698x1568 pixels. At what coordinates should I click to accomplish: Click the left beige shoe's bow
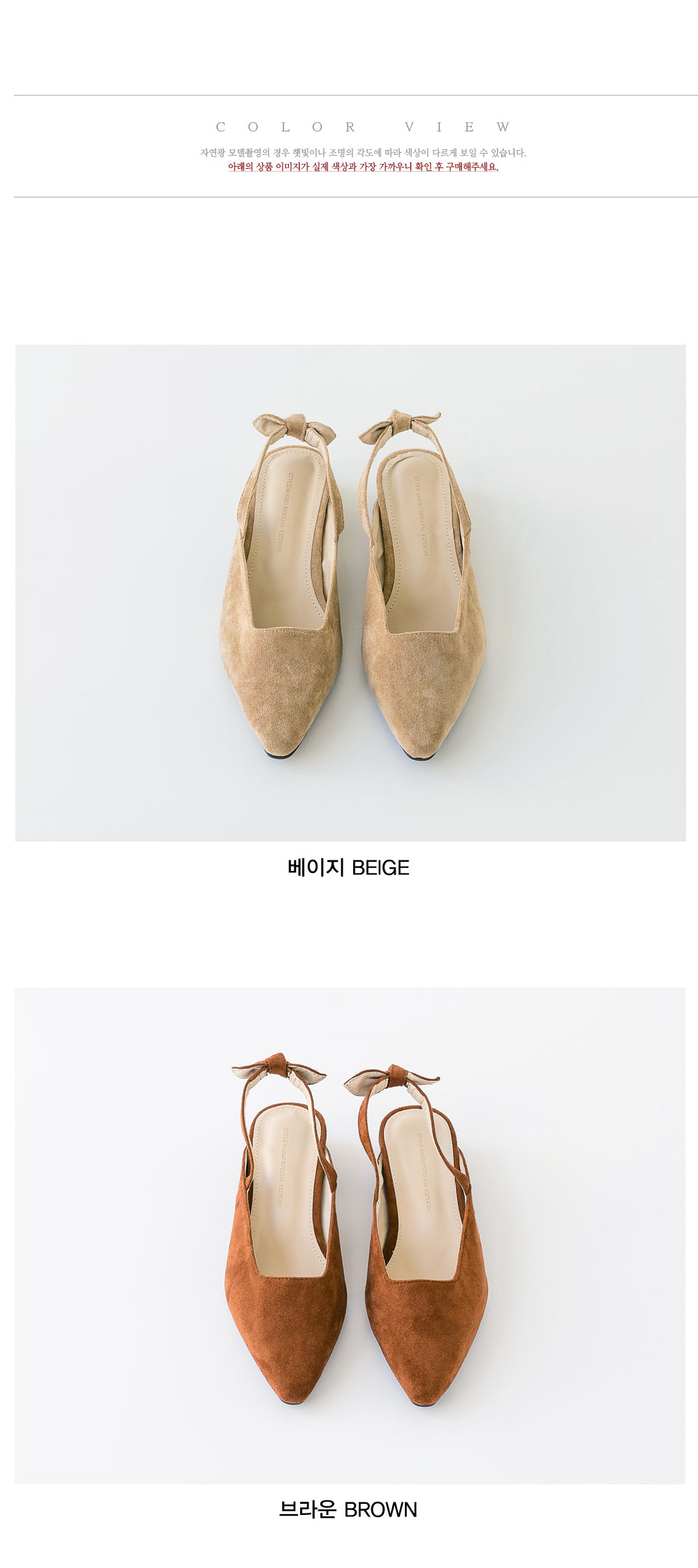(x=295, y=426)
